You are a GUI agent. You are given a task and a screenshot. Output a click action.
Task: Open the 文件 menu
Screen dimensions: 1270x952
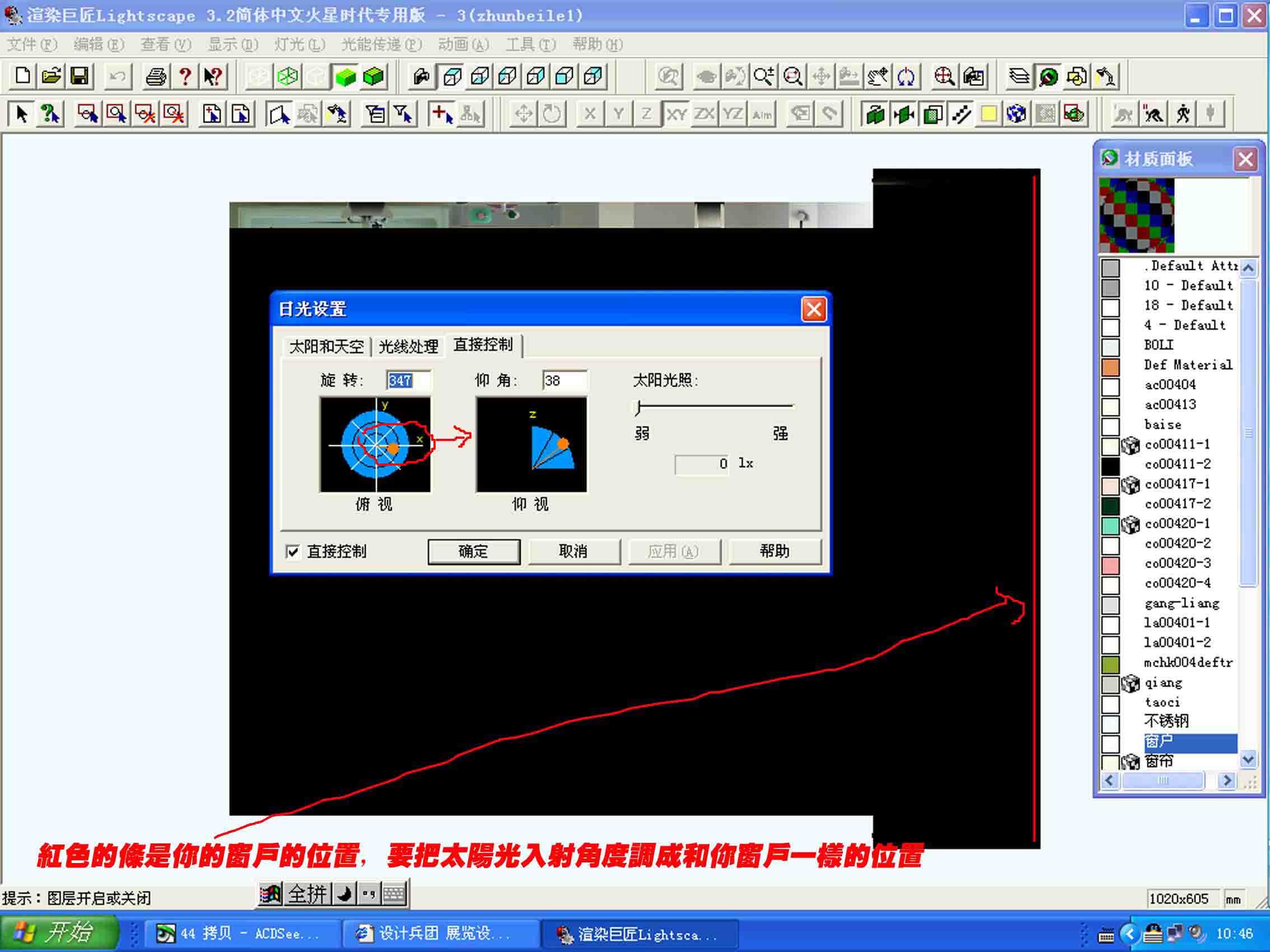(x=32, y=44)
